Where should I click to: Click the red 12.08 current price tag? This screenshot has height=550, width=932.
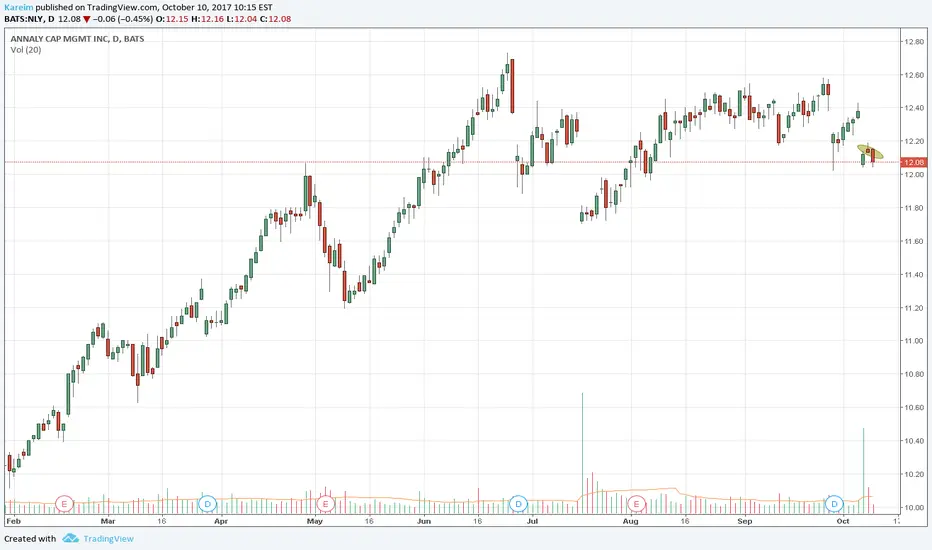[914, 162]
